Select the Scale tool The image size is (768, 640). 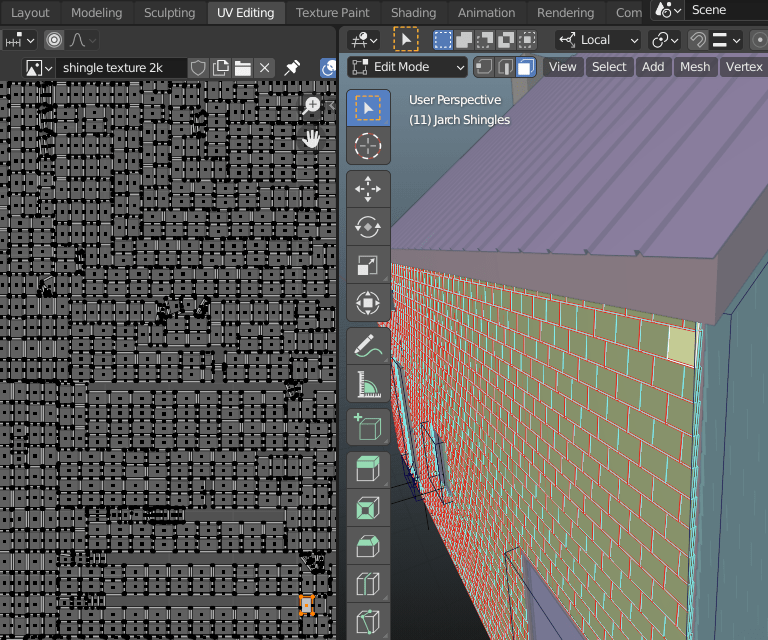point(368,265)
